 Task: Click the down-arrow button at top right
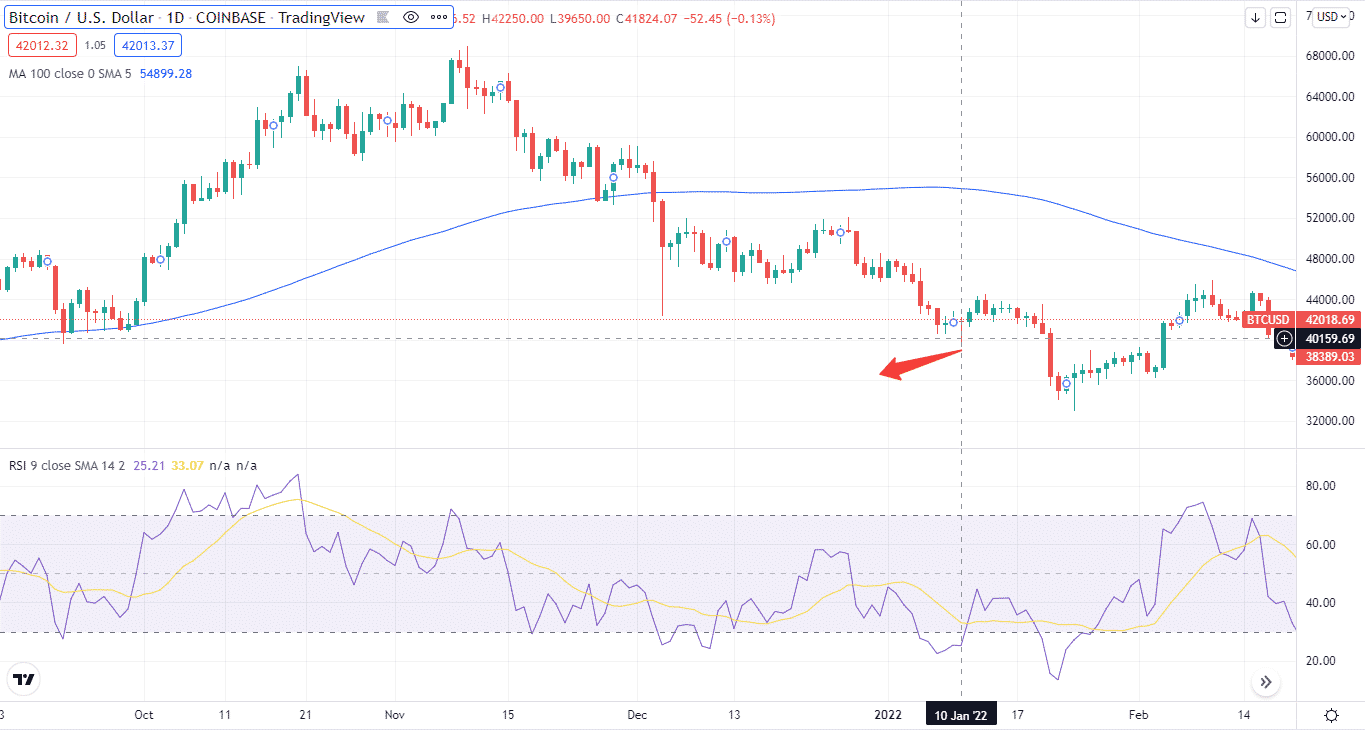point(1256,17)
